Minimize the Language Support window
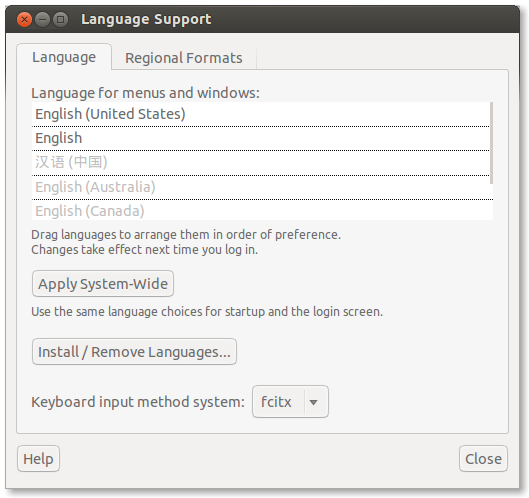Viewport: 529px width, 498px height. point(43,20)
